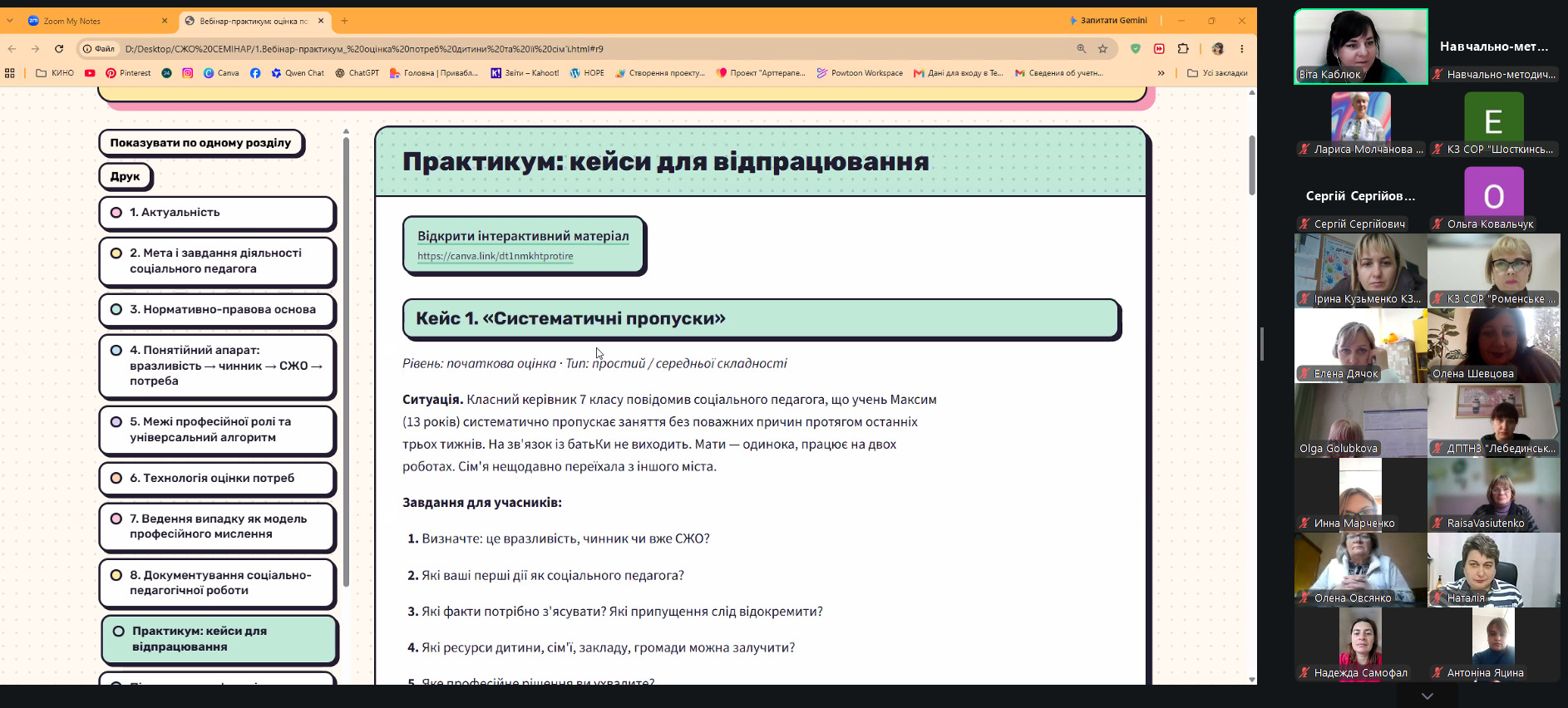1568x708 pixels.
Task: Click the sidebar section list scrollbar
Action: tap(346, 361)
